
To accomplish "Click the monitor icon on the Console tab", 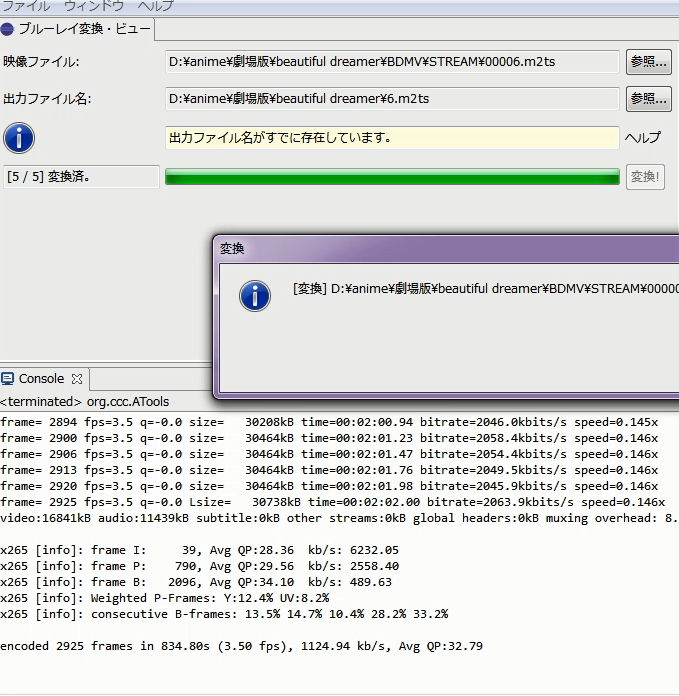I will tap(9, 379).
